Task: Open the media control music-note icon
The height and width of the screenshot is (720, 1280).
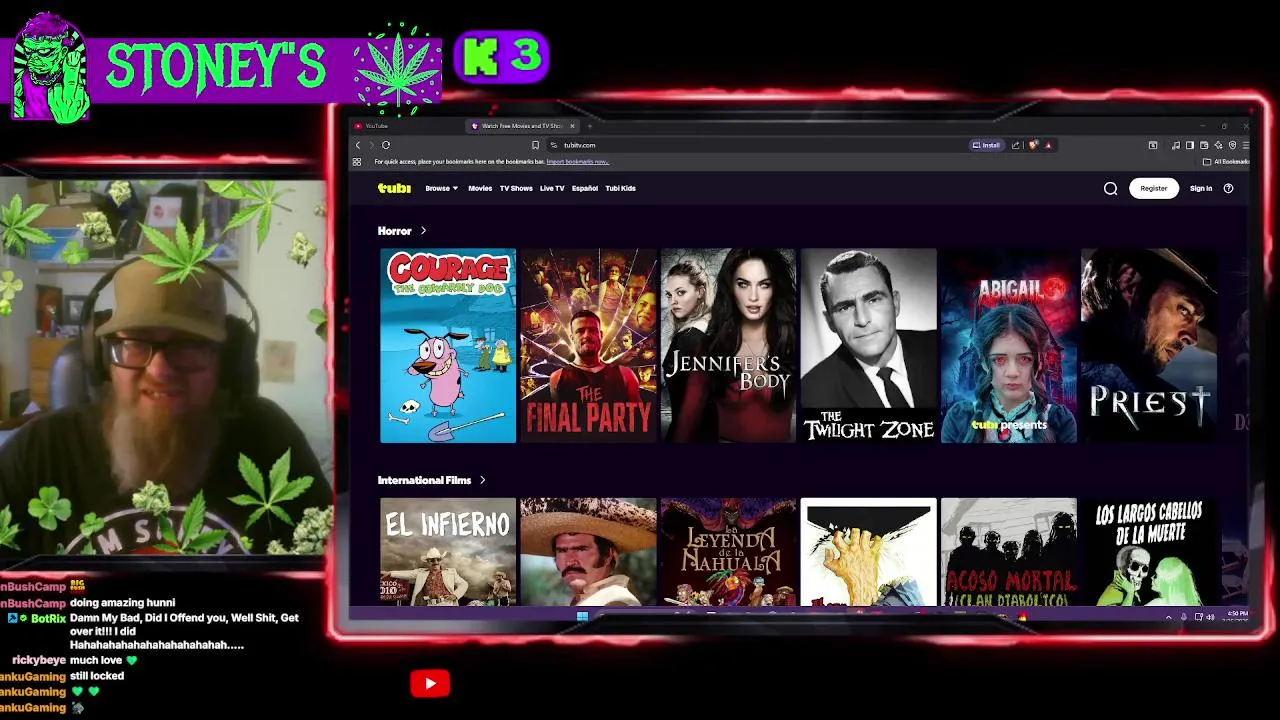Action: tap(1176, 145)
